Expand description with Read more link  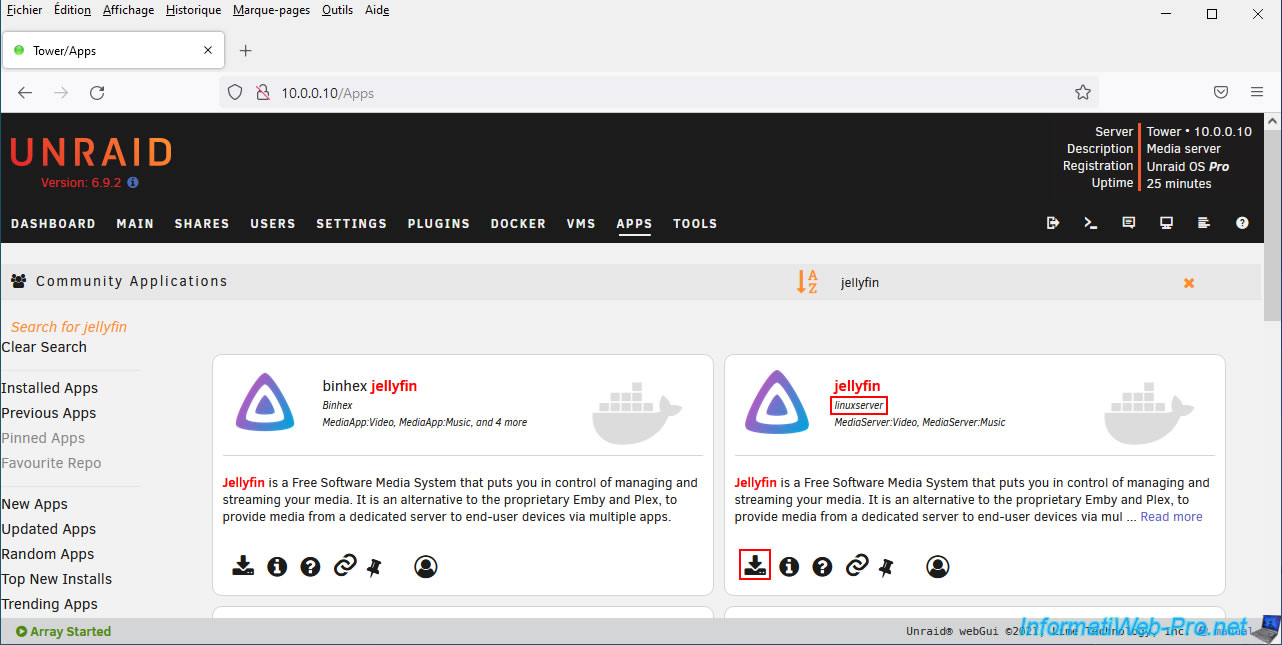pos(1171,517)
